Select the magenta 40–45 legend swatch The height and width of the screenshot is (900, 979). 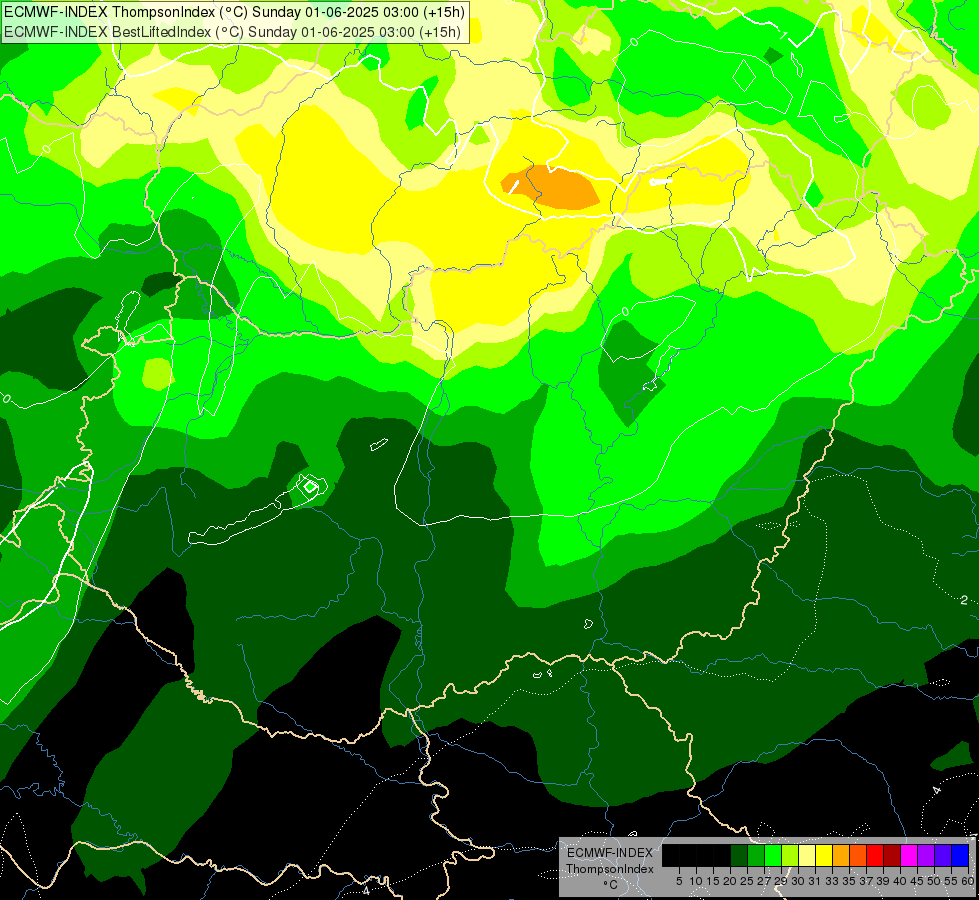909,855
